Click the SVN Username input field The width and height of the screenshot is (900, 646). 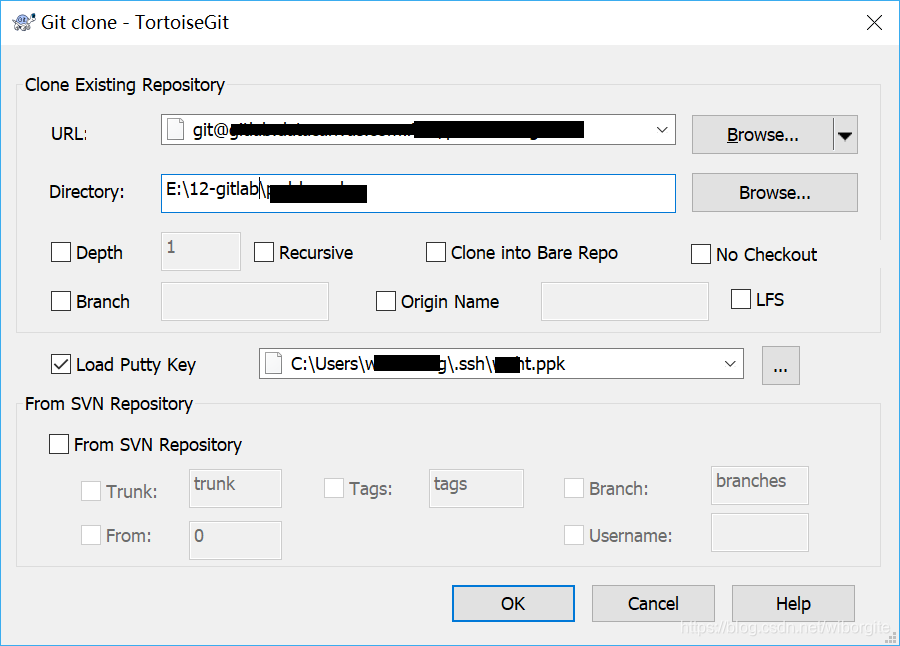760,532
